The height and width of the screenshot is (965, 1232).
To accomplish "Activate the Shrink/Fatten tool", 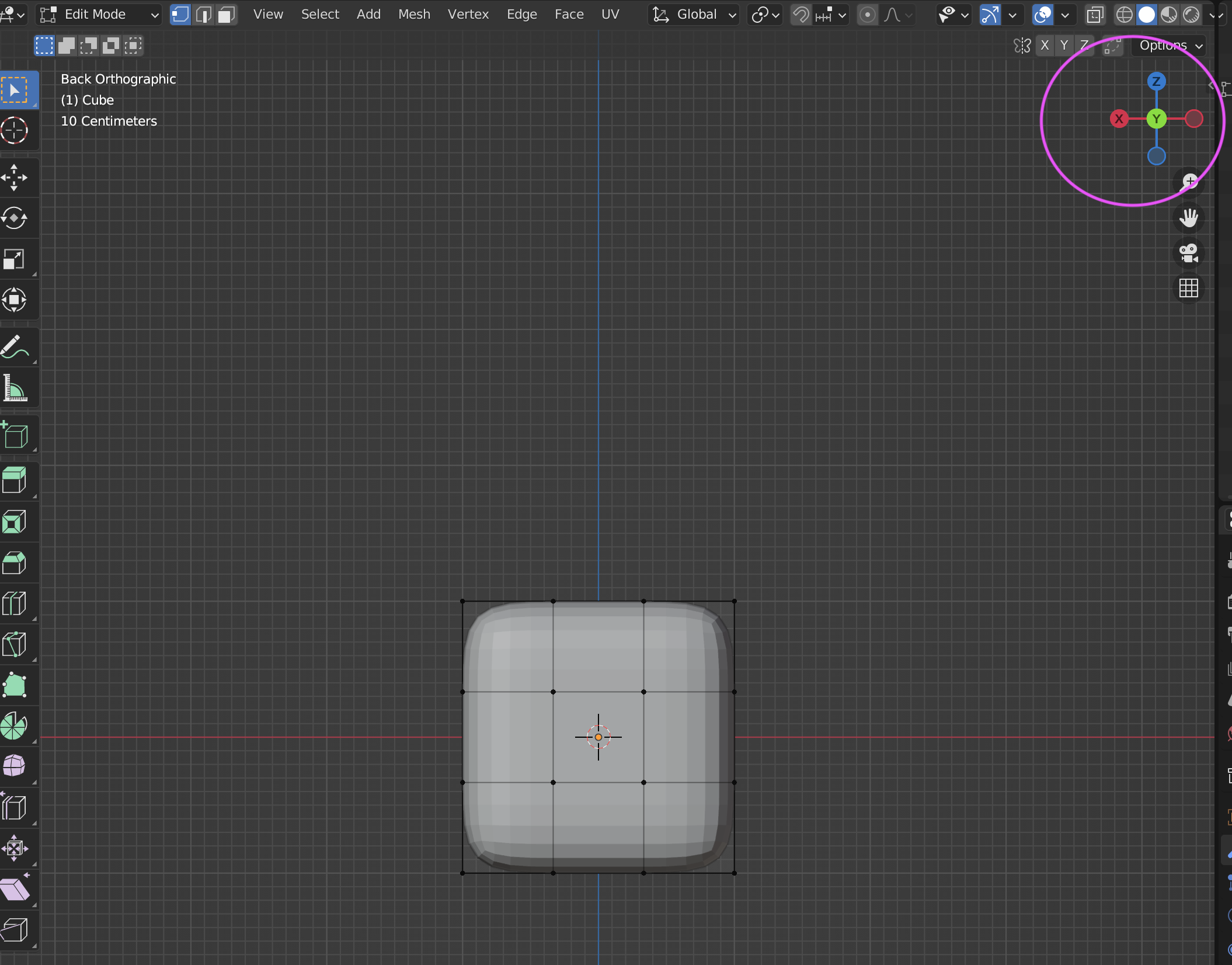I will (x=15, y=849).
